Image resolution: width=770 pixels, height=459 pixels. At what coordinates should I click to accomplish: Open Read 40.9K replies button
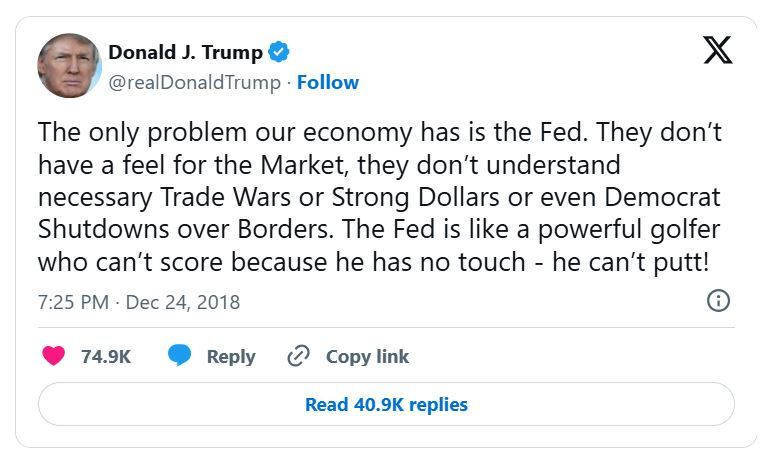[x=386, y=404]
